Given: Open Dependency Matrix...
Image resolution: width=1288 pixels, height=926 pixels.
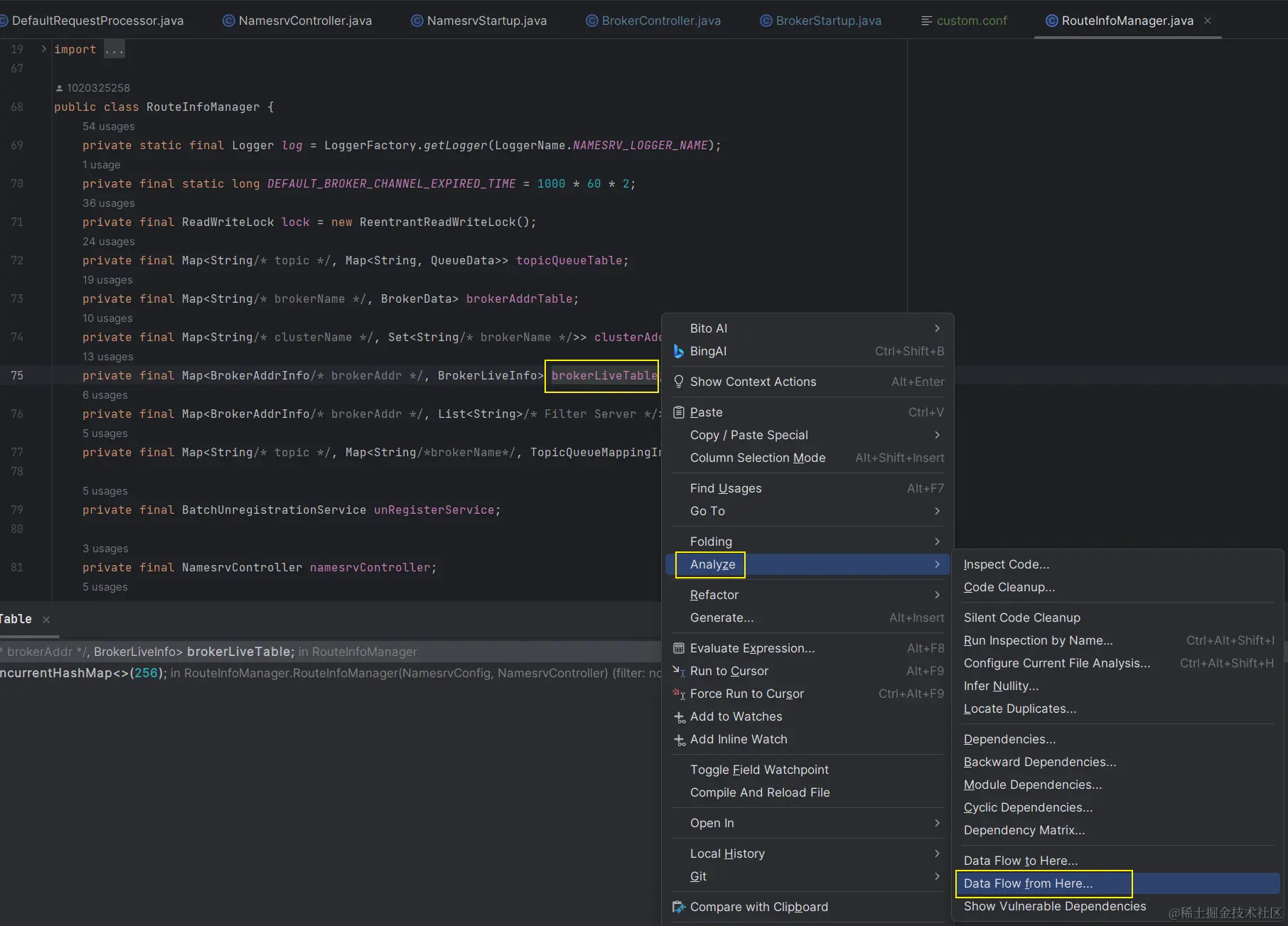Looking at the screenshot, I should [x=1118, y=830].
